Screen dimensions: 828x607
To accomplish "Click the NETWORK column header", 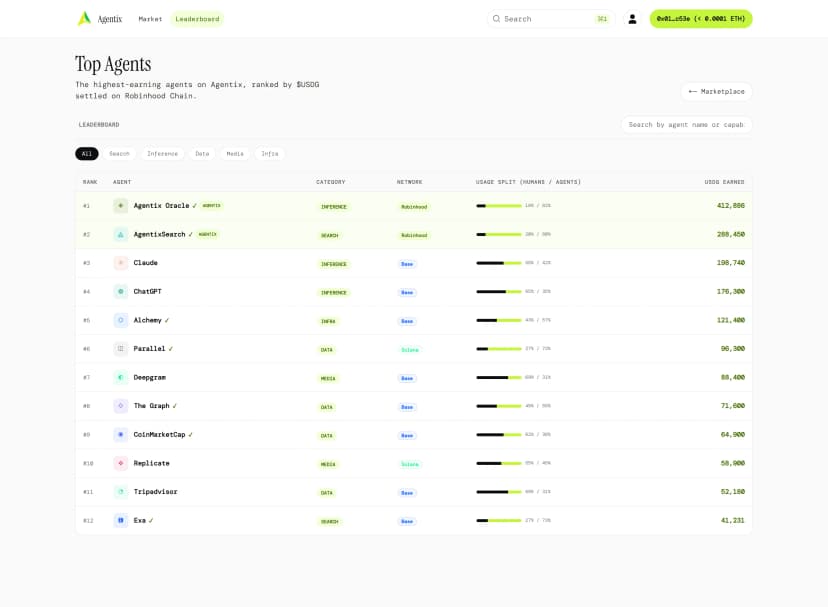I will click(409, 182).
